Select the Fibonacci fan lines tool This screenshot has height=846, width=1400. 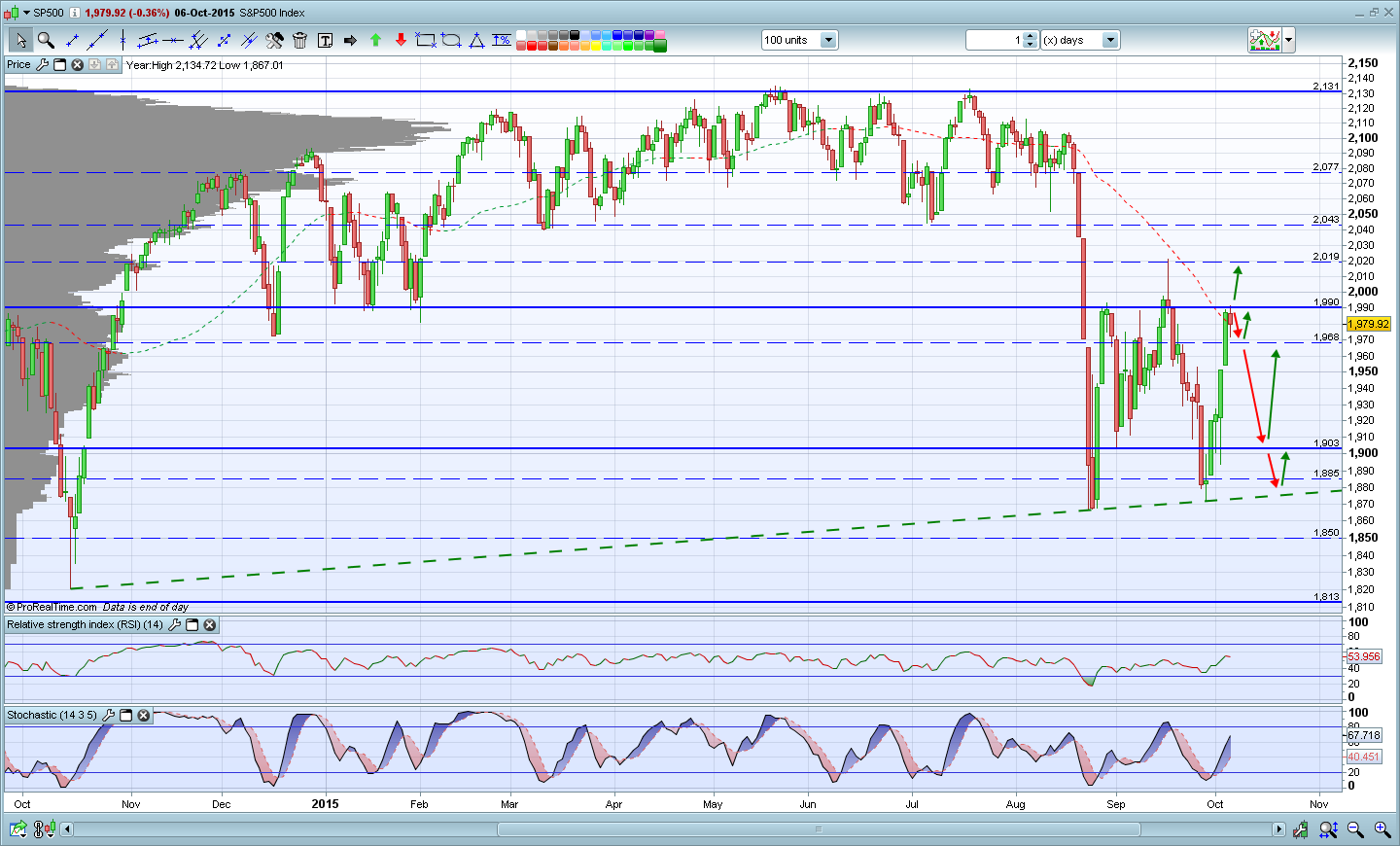click(x=198, y=40)
